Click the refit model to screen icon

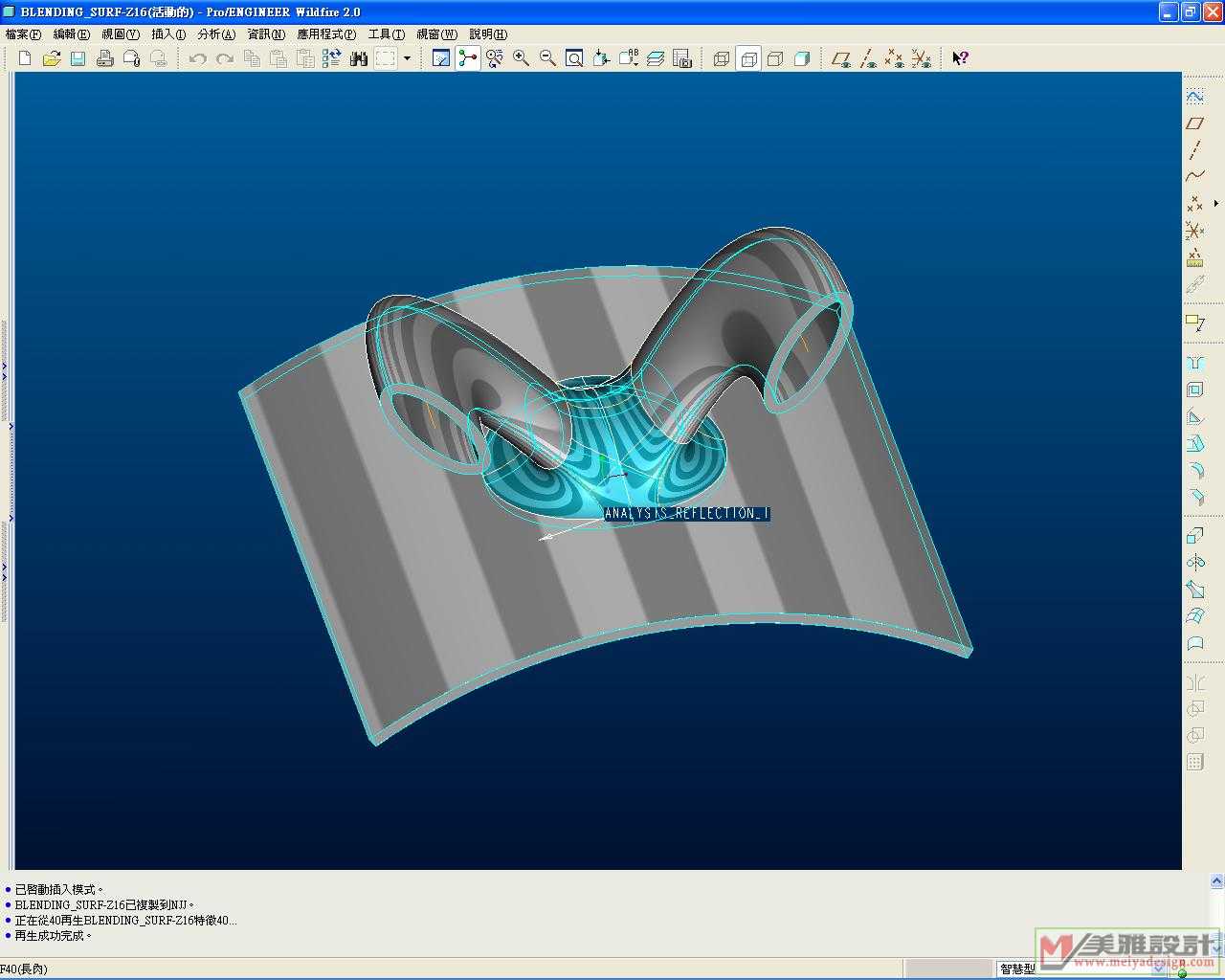575,58
